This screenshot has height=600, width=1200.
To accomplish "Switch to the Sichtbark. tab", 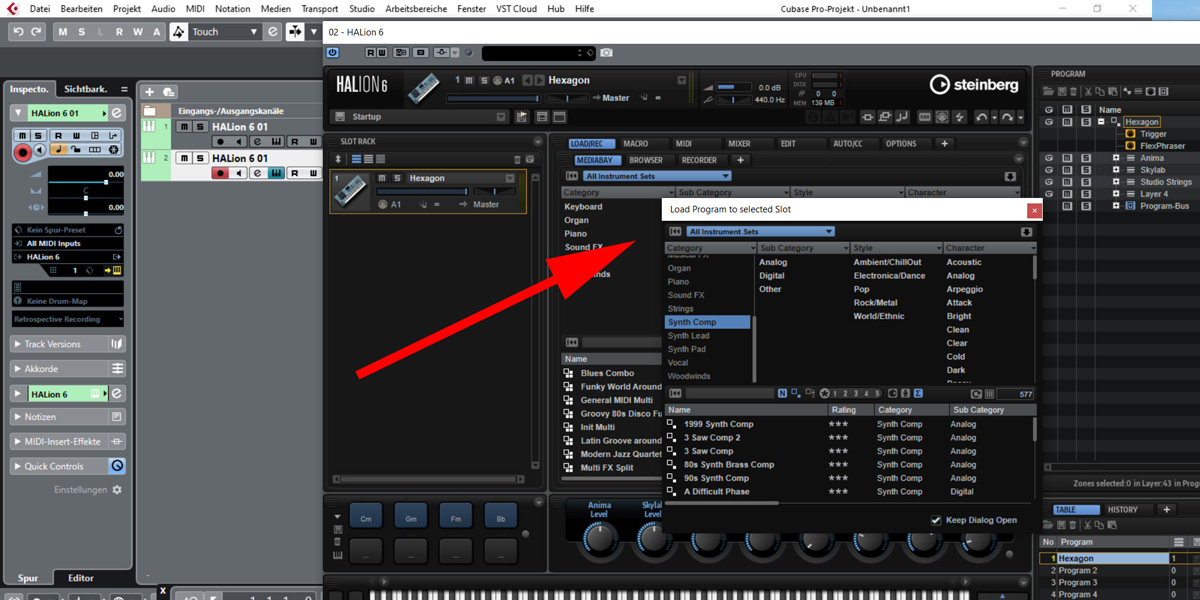I will click(x=85, y=89).
